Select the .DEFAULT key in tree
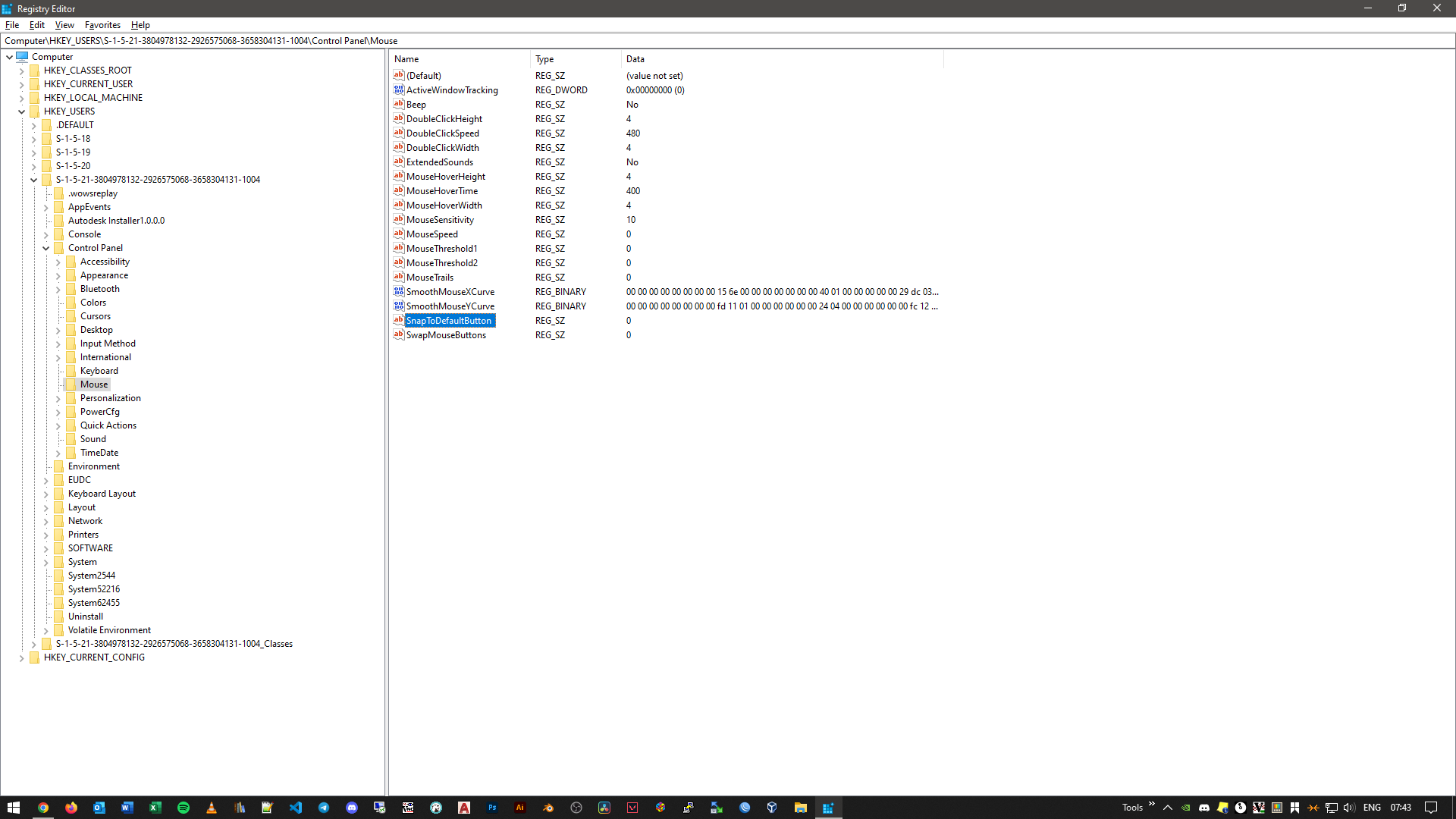Viewport: 1456px width, 819px height. tap(74, 125)
